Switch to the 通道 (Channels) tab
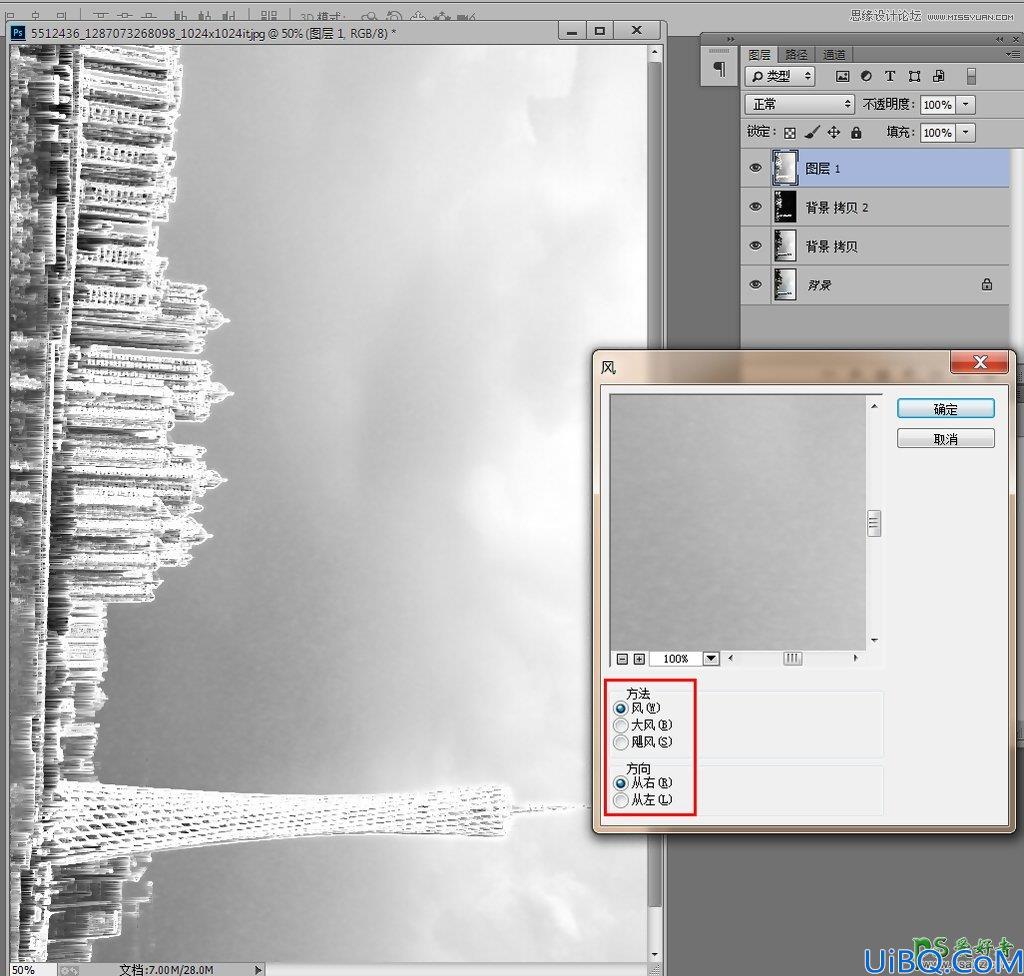Screen dimensions: 1024x976 tap(834, 55)
